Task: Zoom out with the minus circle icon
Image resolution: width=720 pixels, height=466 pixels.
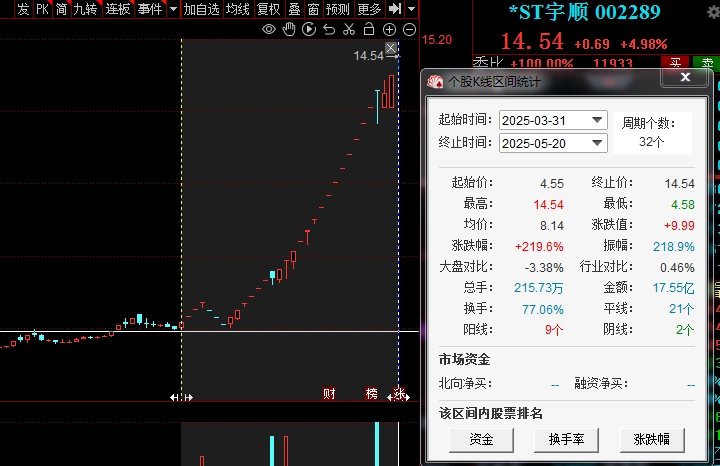Action: click(x=409, y=30)
